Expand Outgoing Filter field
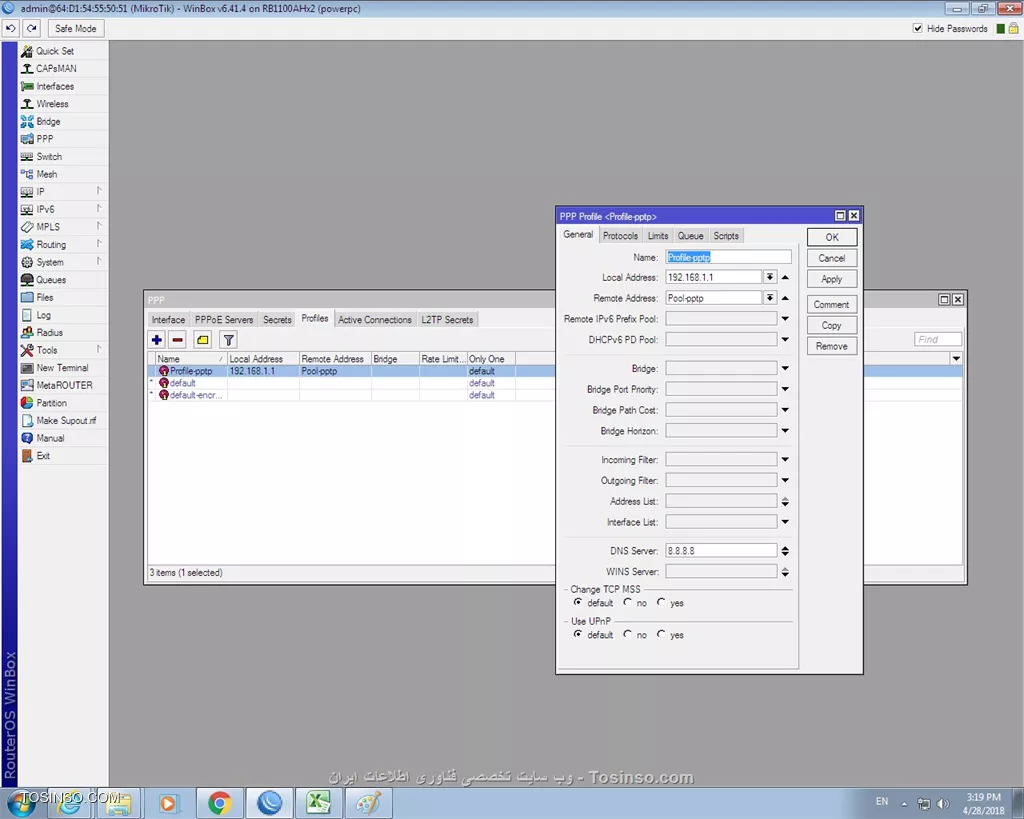The width and height of the screenshot is (1024, 819). point(785,481)
